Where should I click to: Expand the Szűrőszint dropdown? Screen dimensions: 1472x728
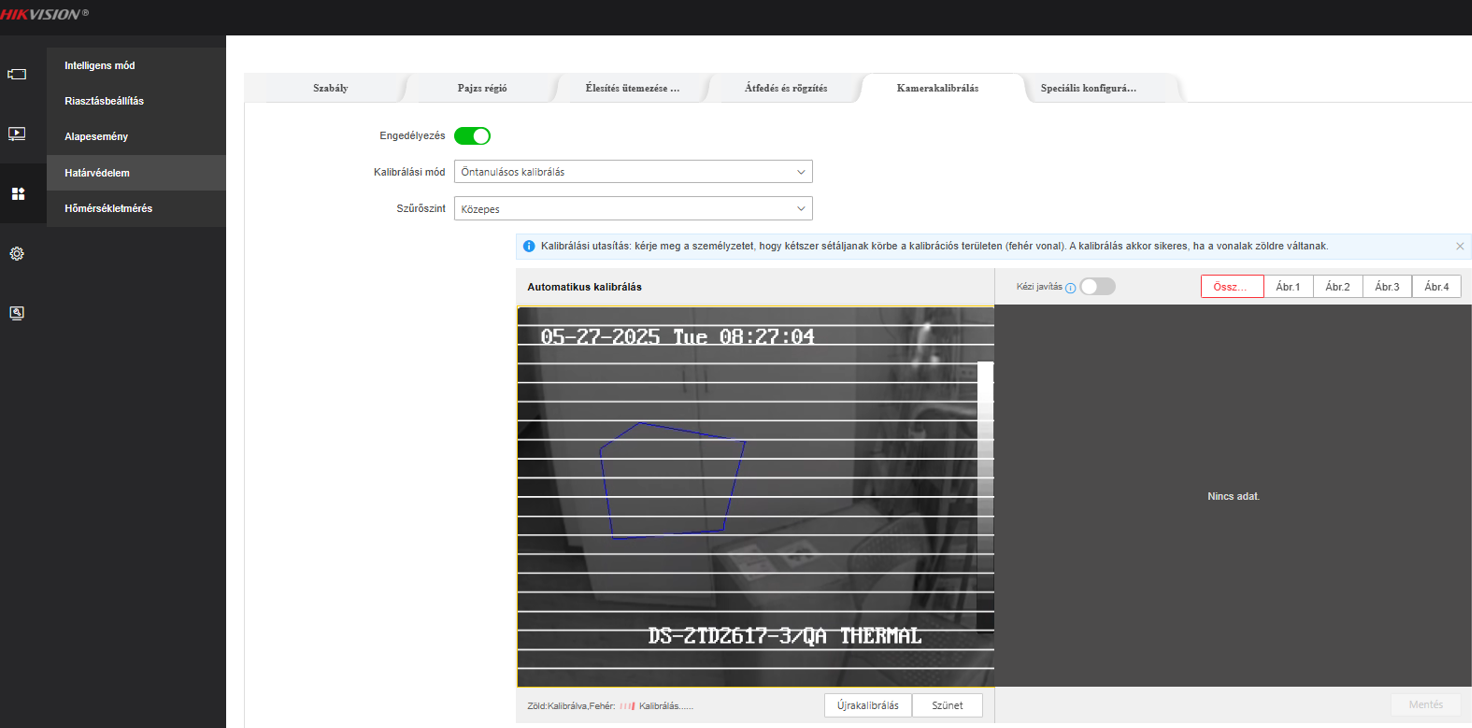pyautogui.click(x=633, y=209)
